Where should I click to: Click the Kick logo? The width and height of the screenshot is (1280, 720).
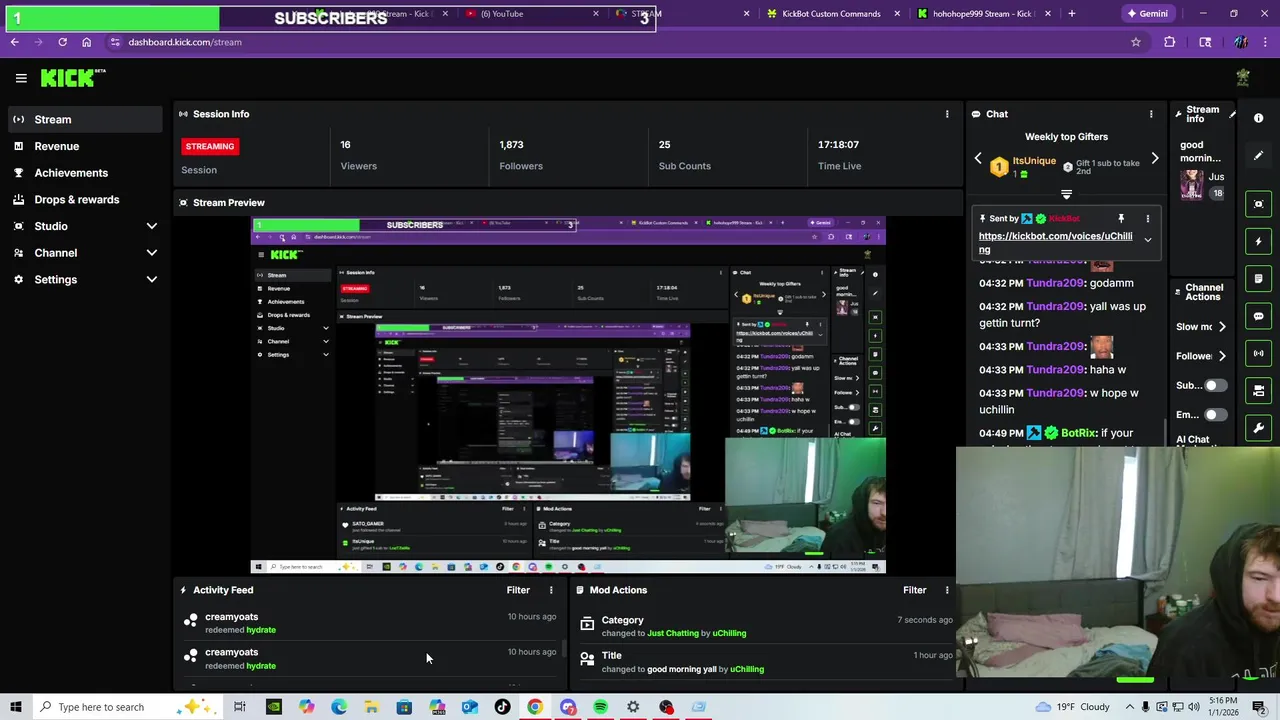click(x=73, y=78)
